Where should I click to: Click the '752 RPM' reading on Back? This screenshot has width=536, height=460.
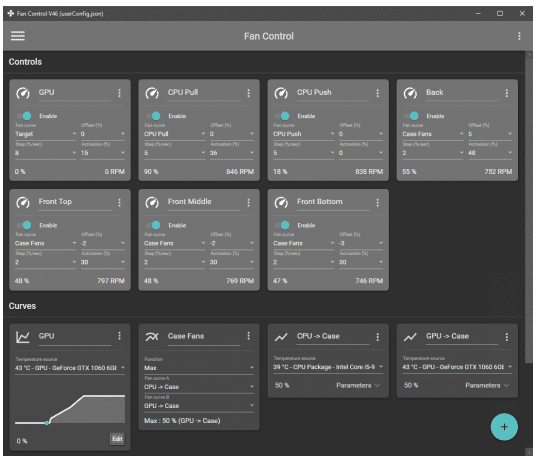498,172
